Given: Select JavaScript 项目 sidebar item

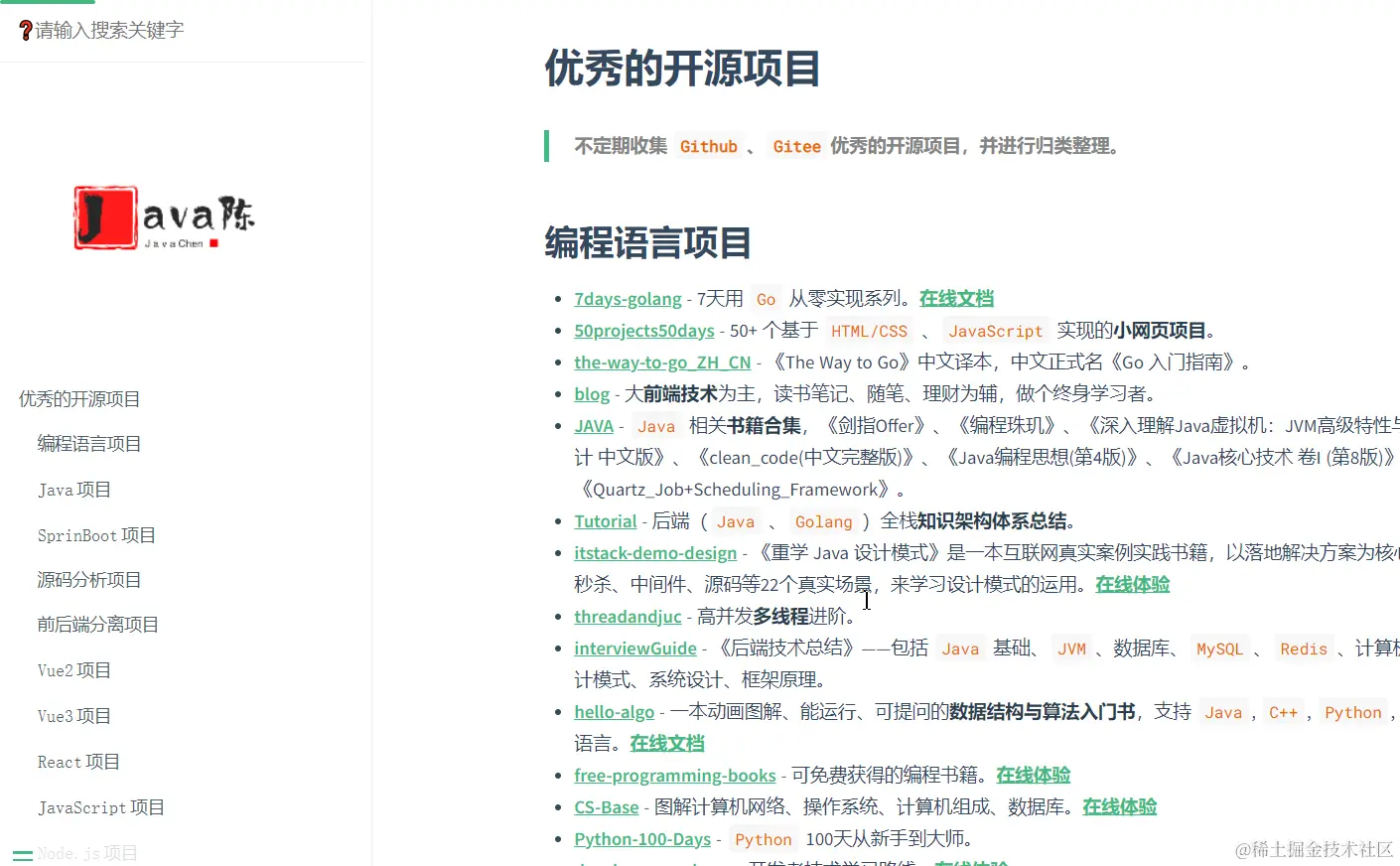Looking at the screenshot, I should point(101,807).
